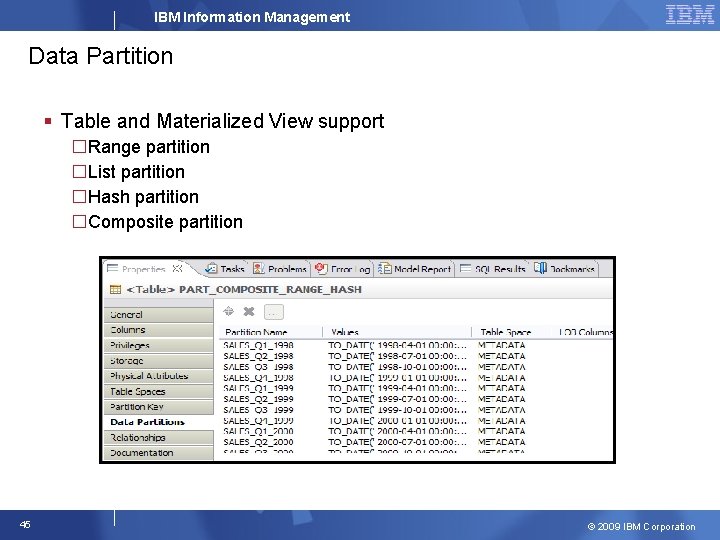
Task: Click the TO_DATE value containing 1998-10-01
Action: tap(397, 367)
